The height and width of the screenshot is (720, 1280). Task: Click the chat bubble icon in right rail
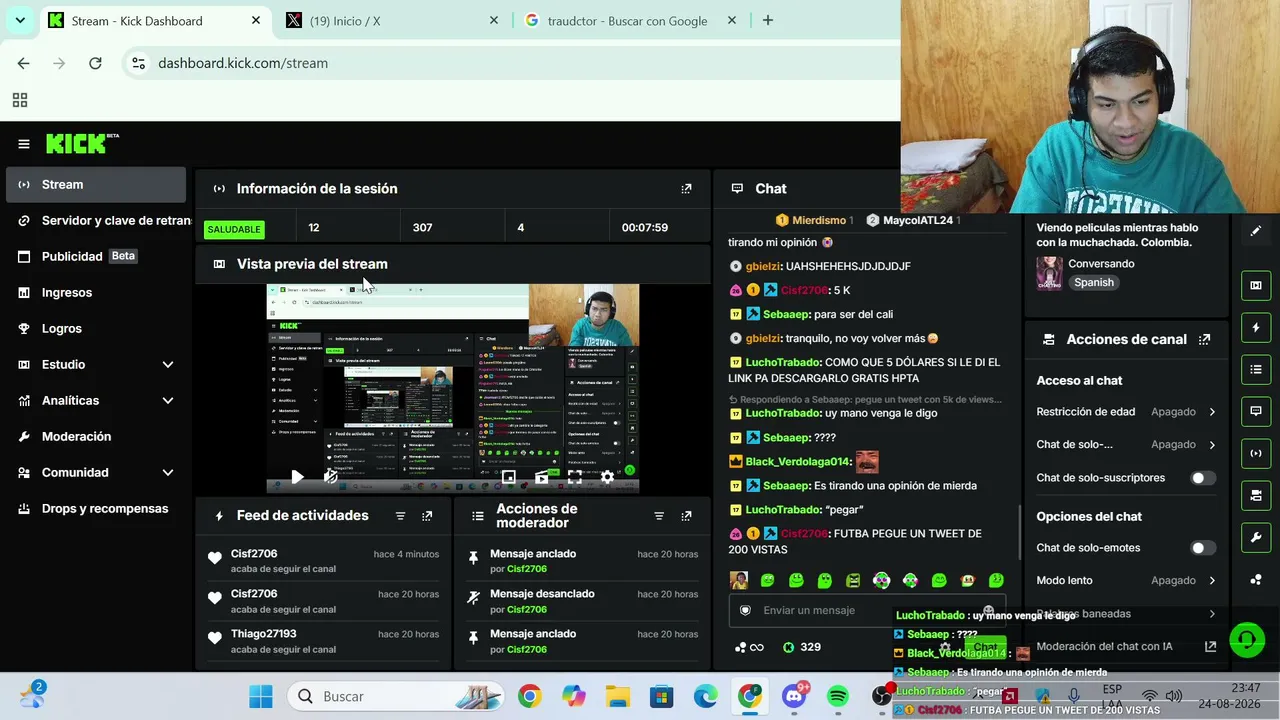tap(1256, 411)
